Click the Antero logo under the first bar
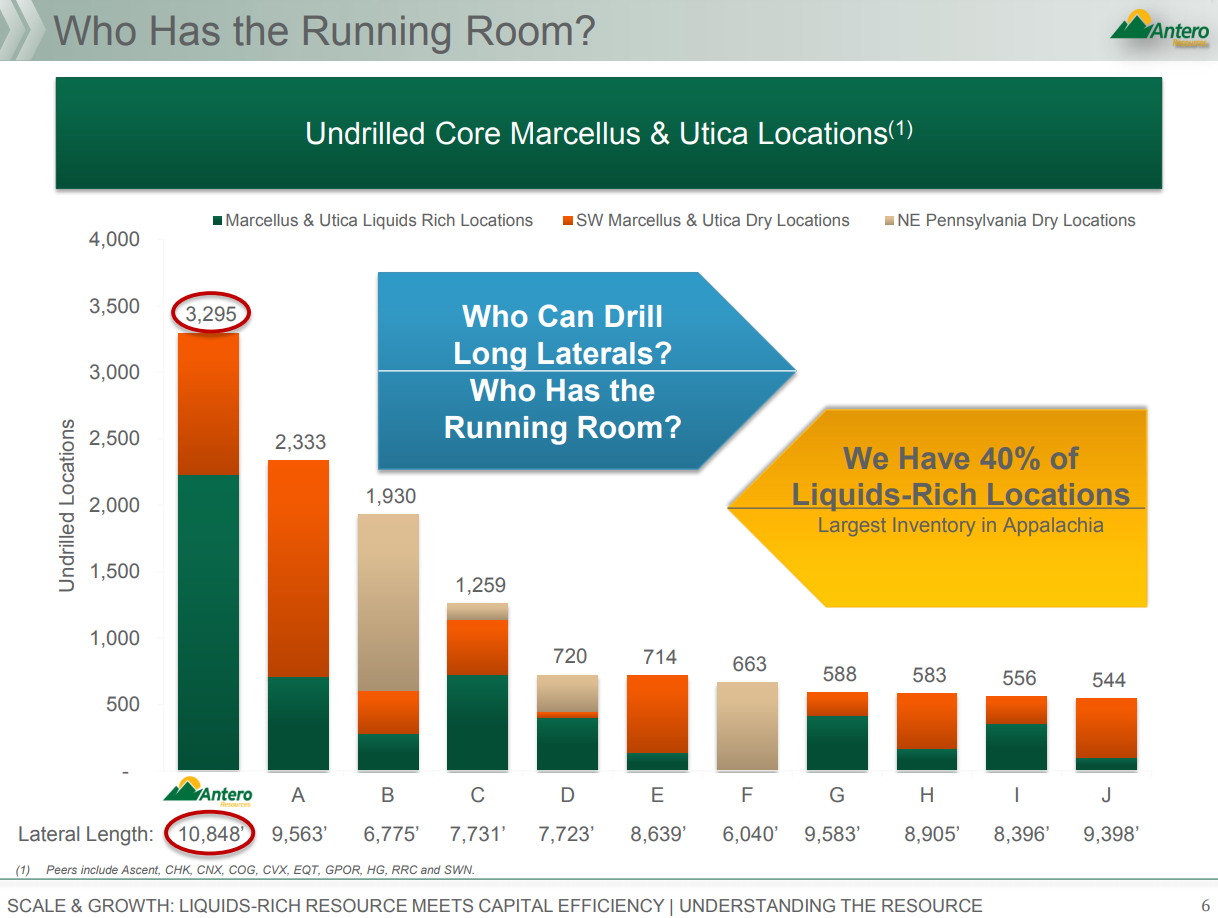Screen dimensions: 1218x918 tap(208, 792)
